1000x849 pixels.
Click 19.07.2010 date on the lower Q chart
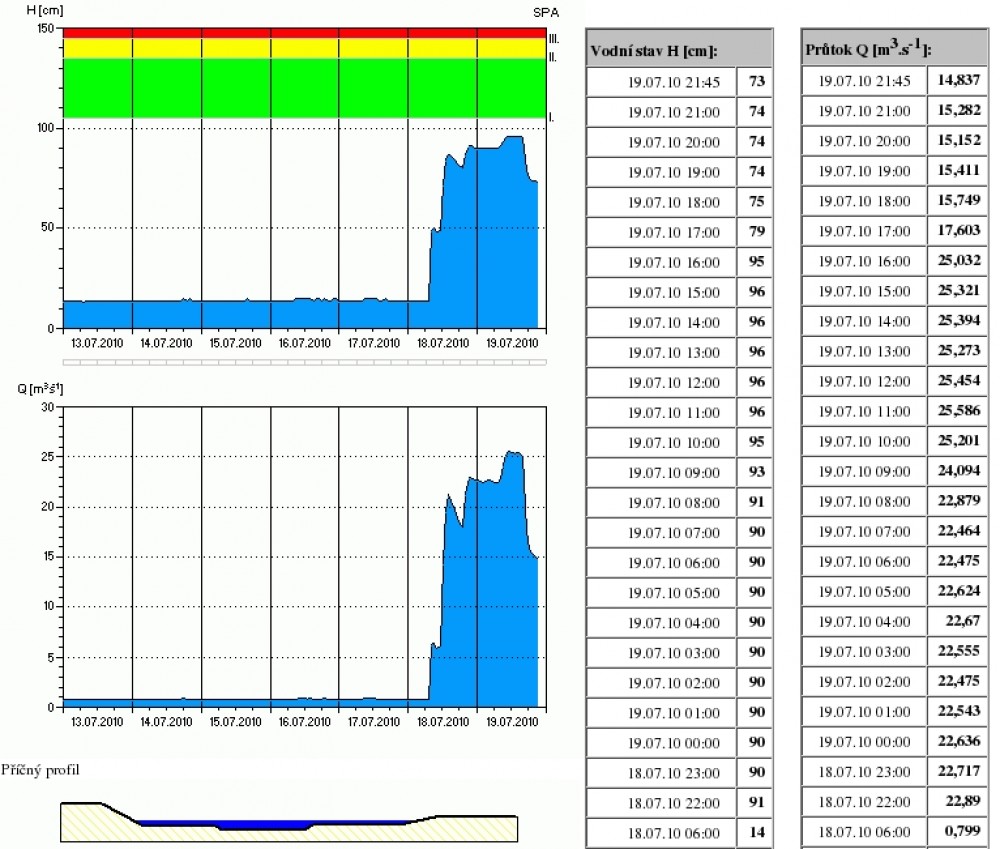click(x=512, y=721)
